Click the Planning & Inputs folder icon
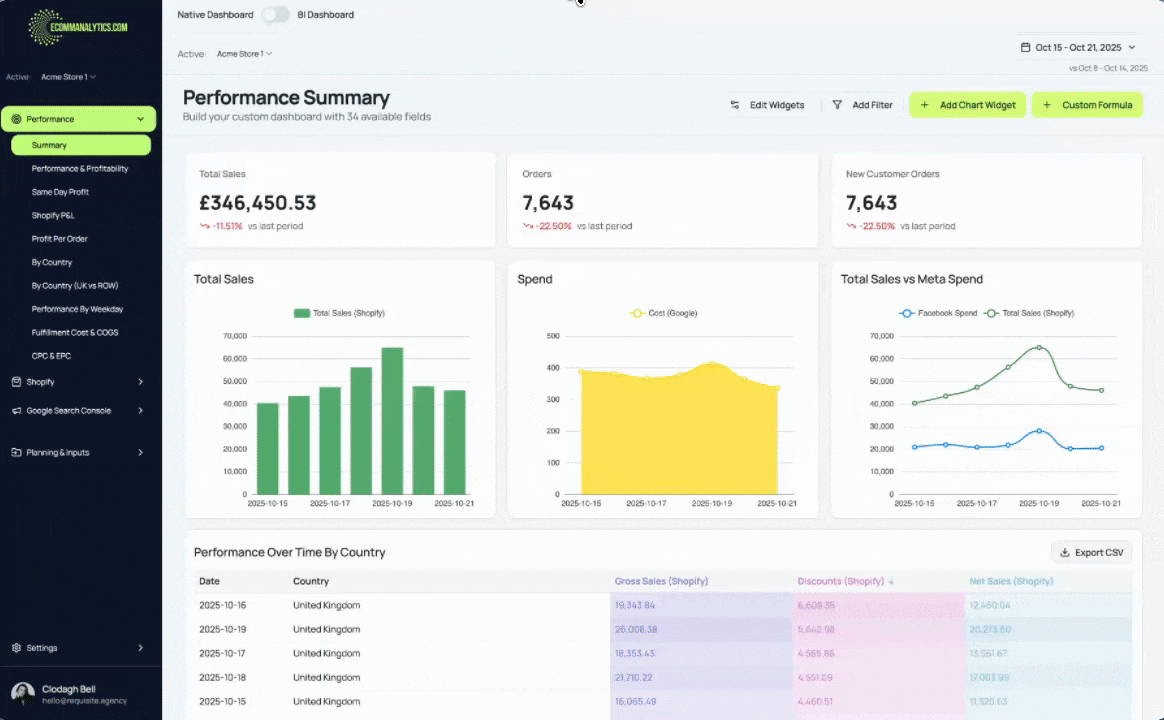Image resolution: width=1164 pixels, height=720 pixels. [x=16, y=452]
